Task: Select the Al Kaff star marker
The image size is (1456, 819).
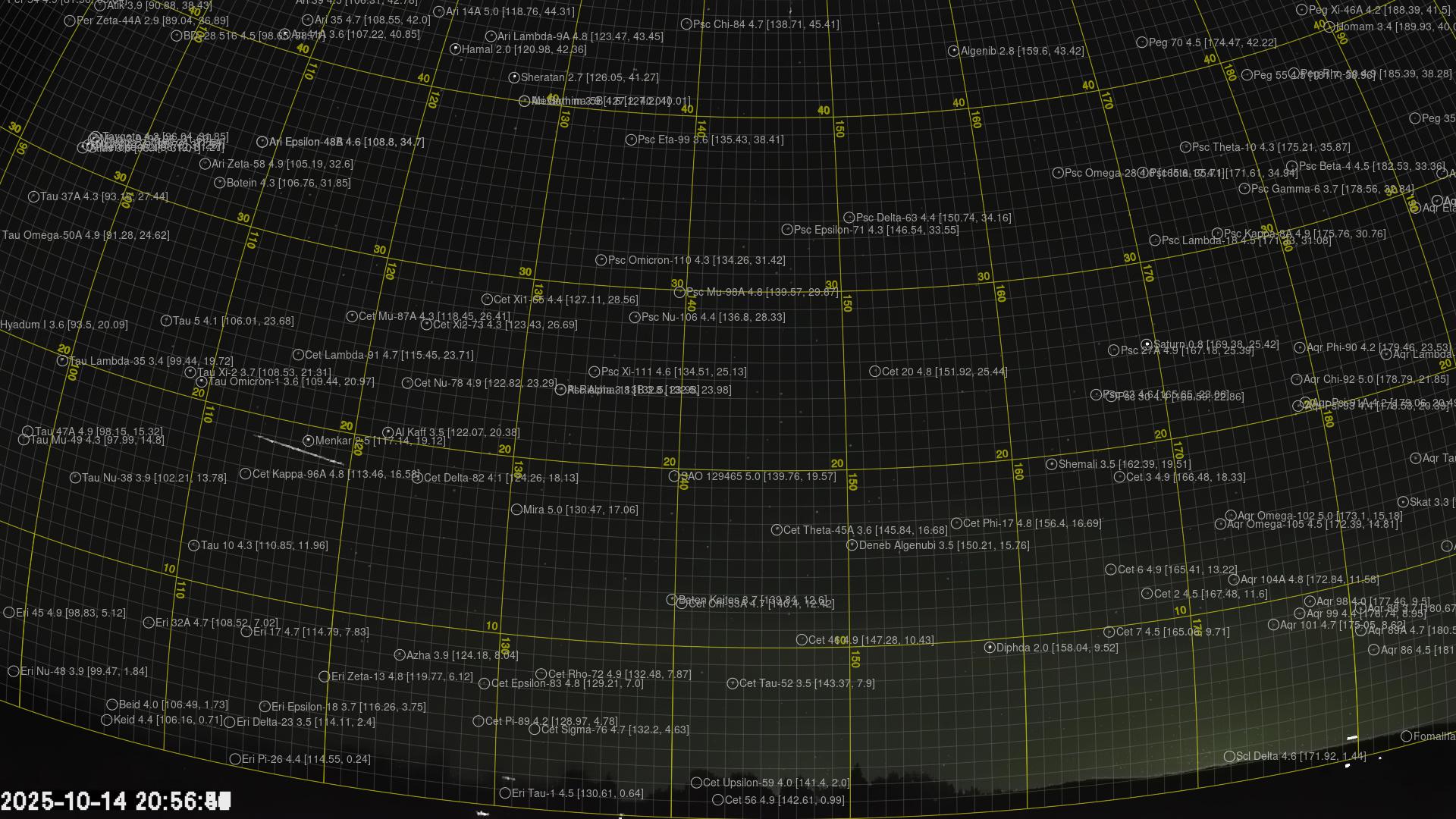Action: [388, 432]
